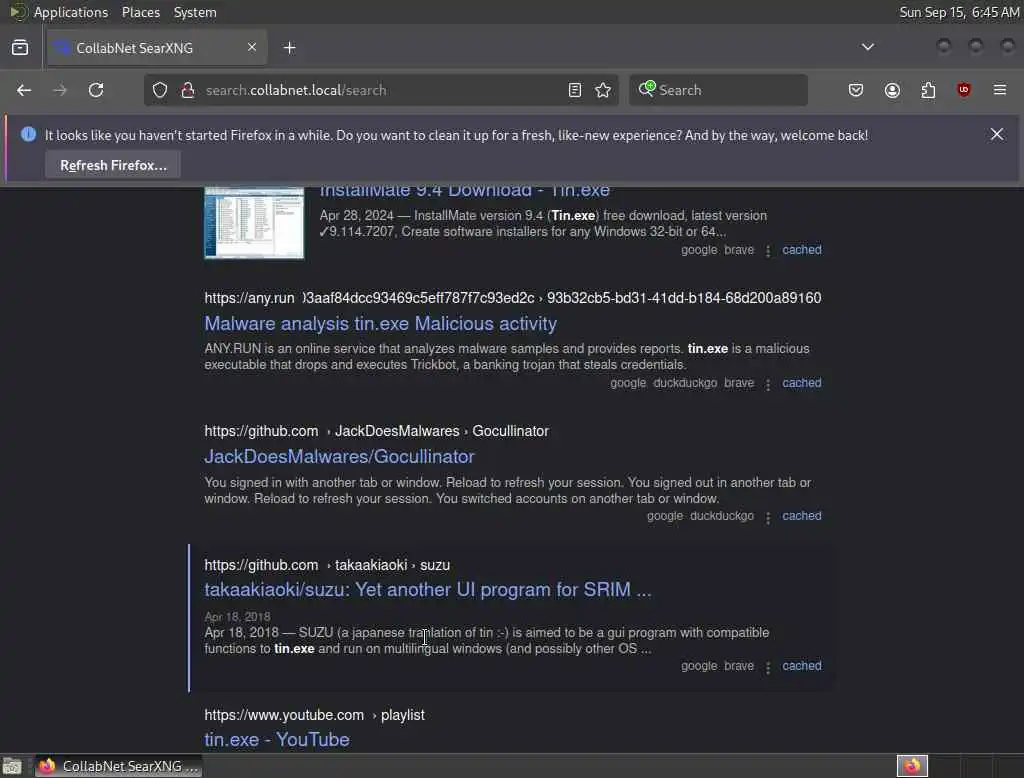Open Firefox View tab icon
This screenshot has height=778, width=1024.
click(x=20, y=48)
